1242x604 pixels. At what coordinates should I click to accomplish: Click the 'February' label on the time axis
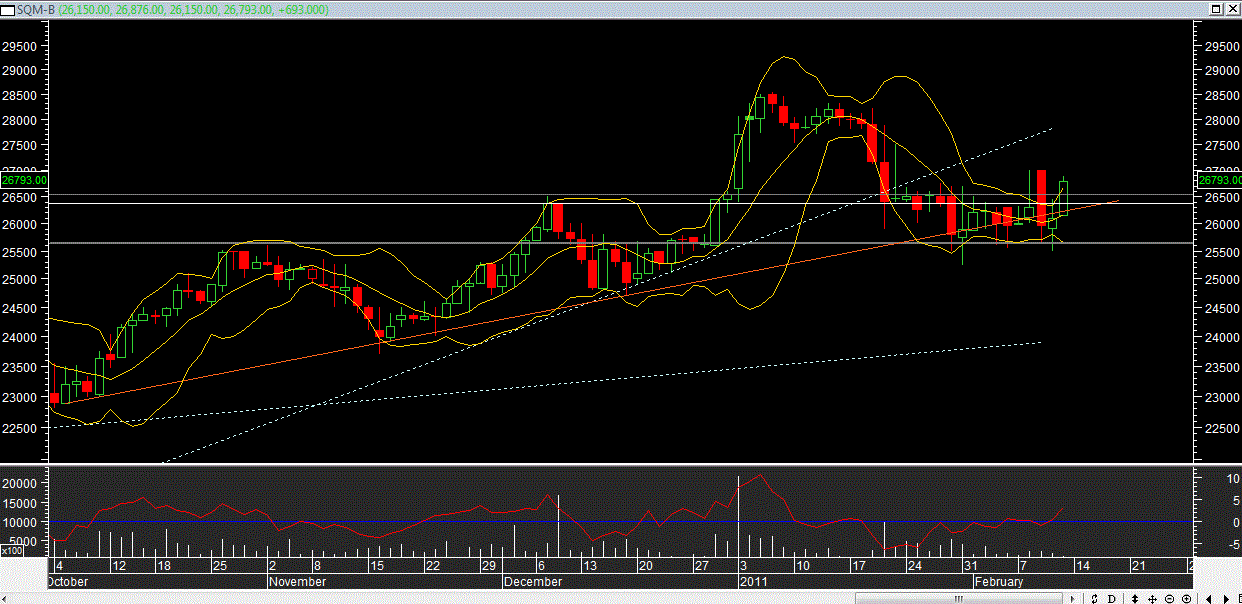1000,581
